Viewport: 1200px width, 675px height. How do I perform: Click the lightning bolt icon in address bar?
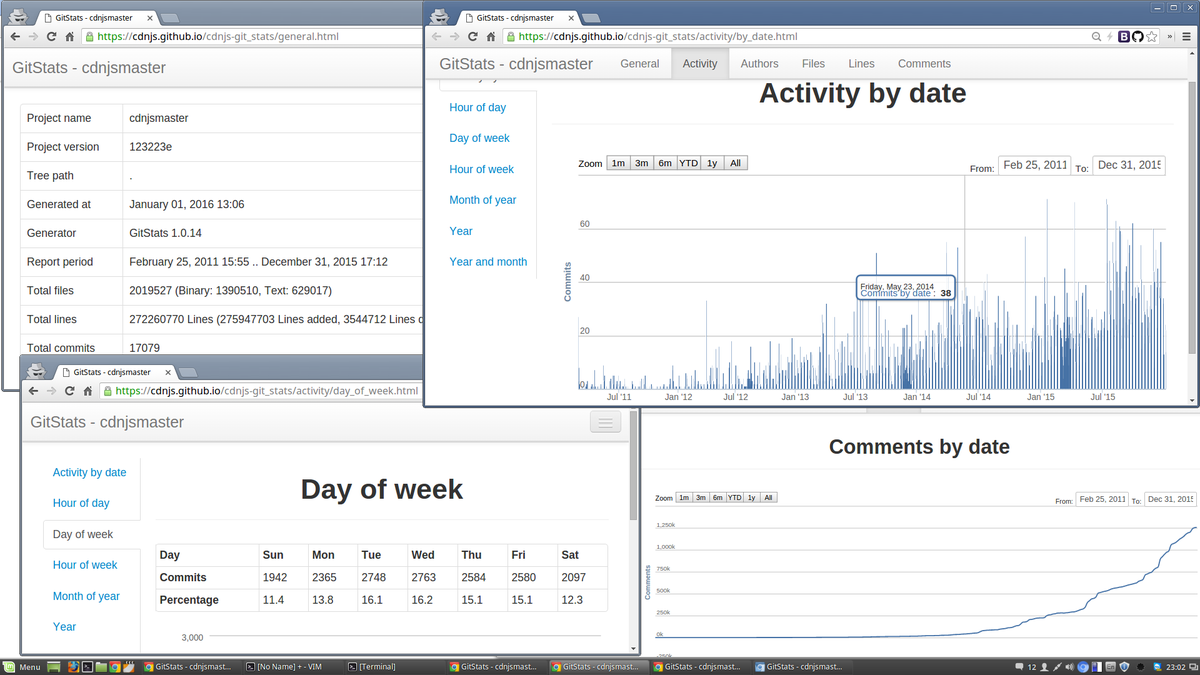1109,36
